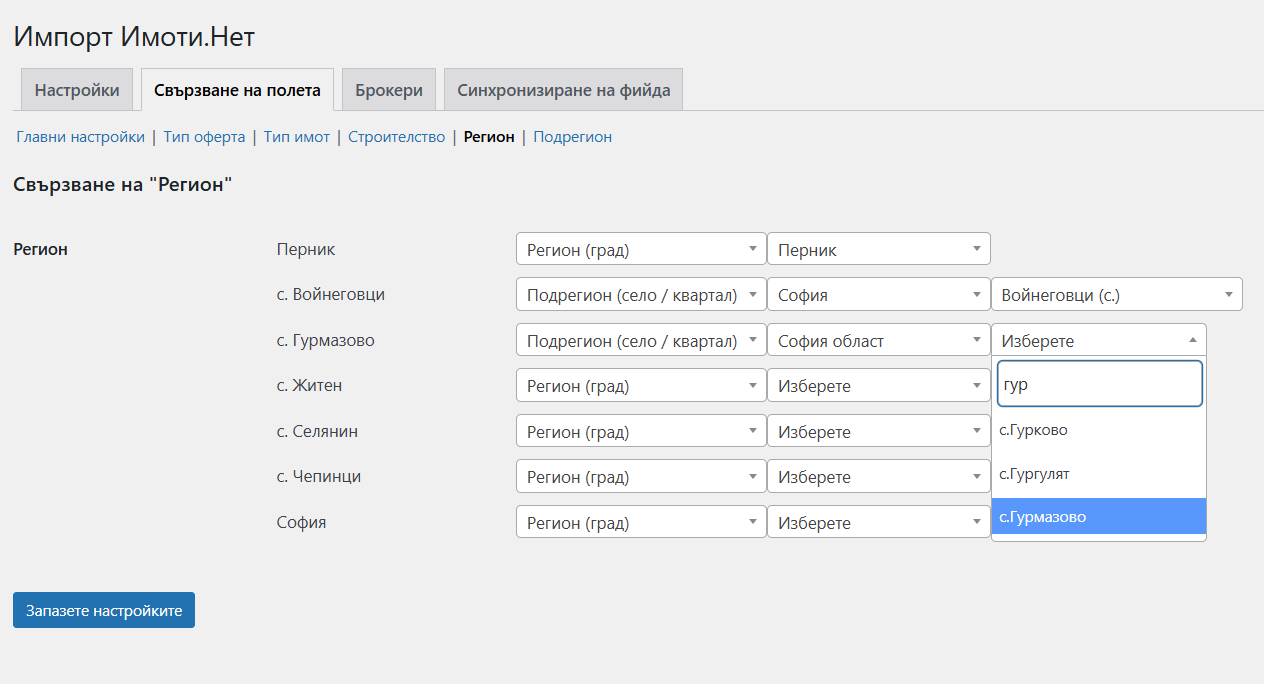This screenshot has width=1264, height=684.
Task: Open the Тип оферта section
Action: (x=204, y=137)
